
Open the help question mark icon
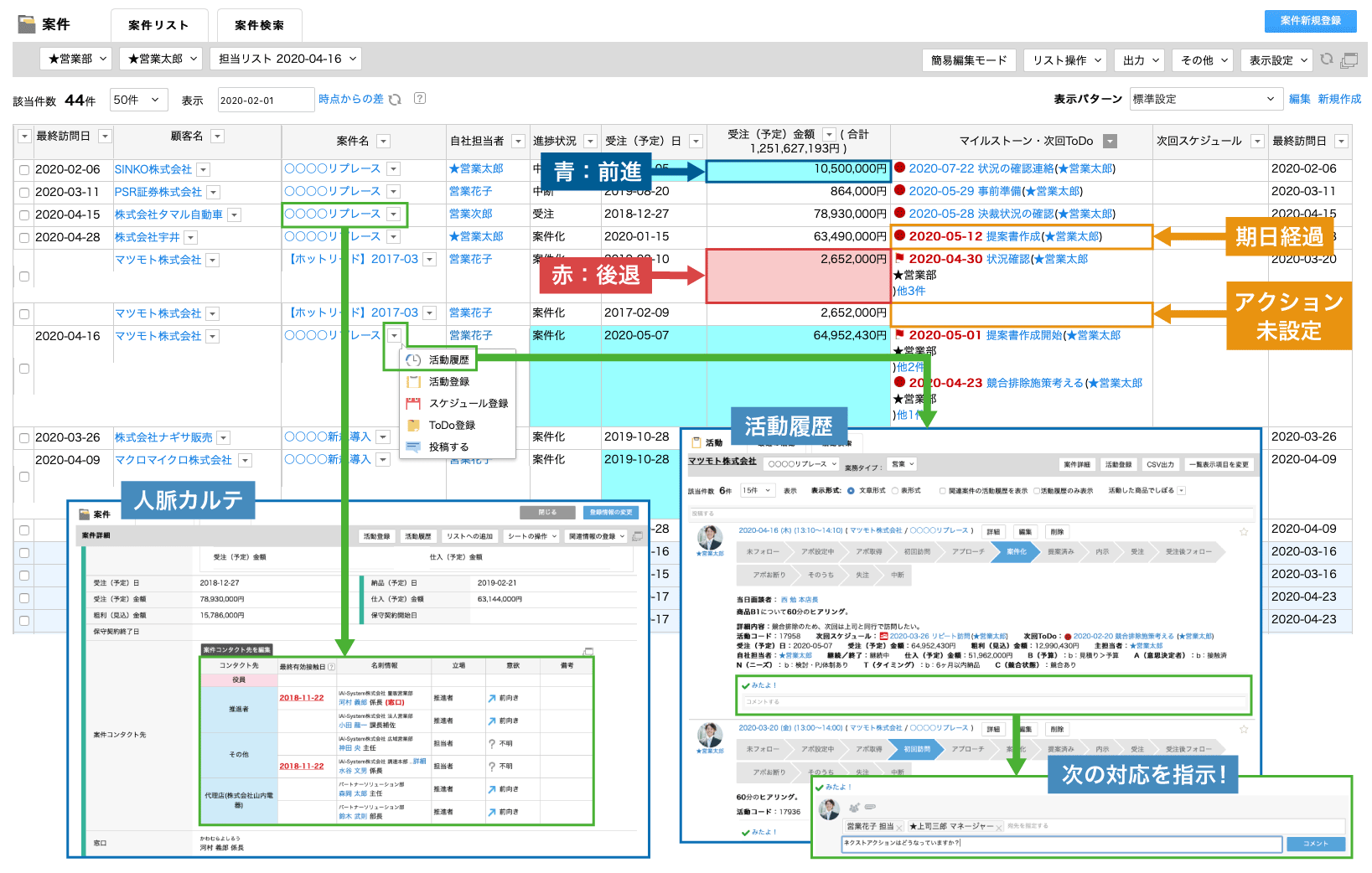click(420, 99)
